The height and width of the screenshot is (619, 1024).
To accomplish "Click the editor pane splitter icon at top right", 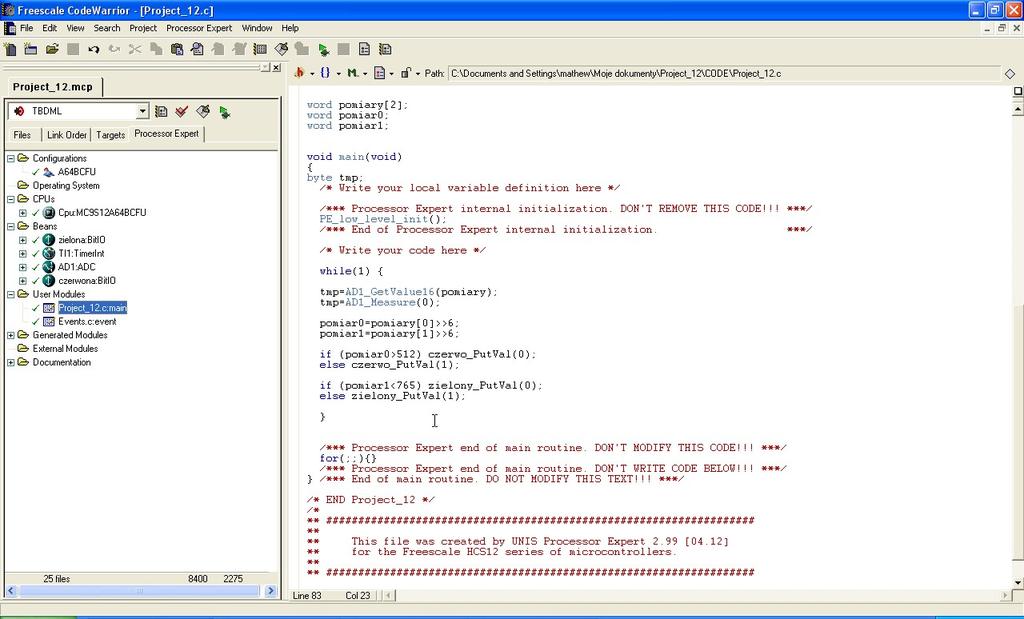I will 1017,91.
